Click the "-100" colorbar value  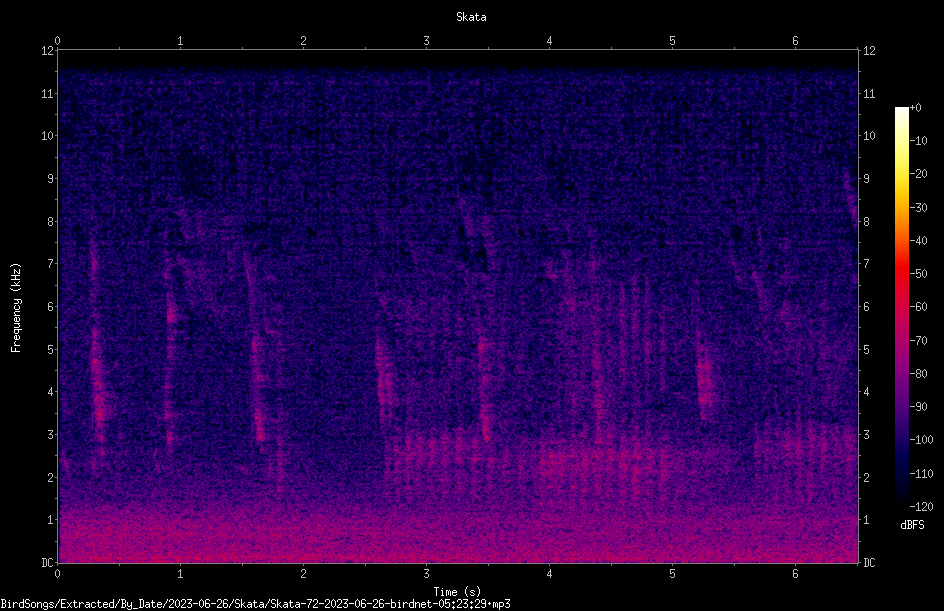922,440
